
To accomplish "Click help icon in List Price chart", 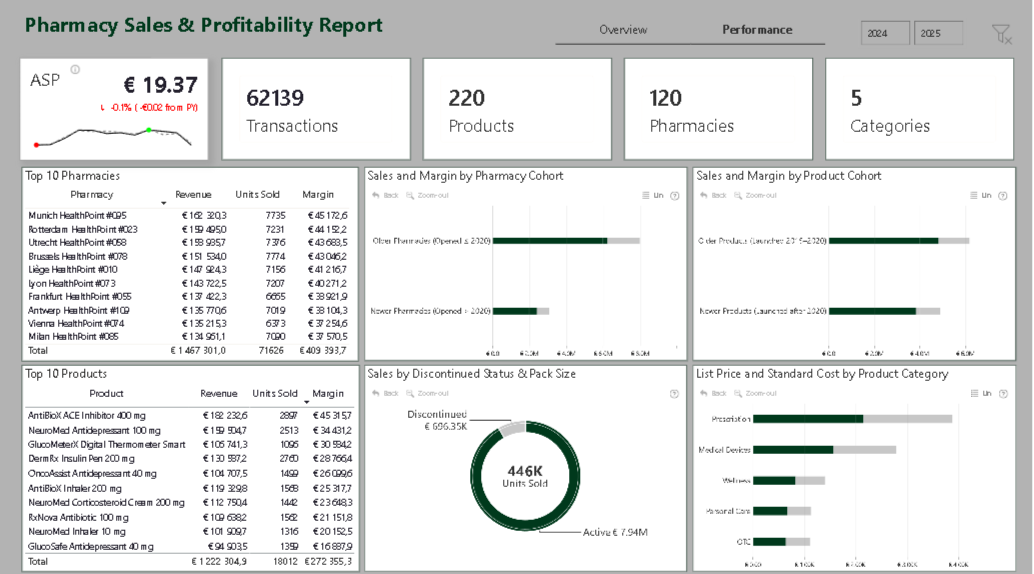I will pos(1002,393).
